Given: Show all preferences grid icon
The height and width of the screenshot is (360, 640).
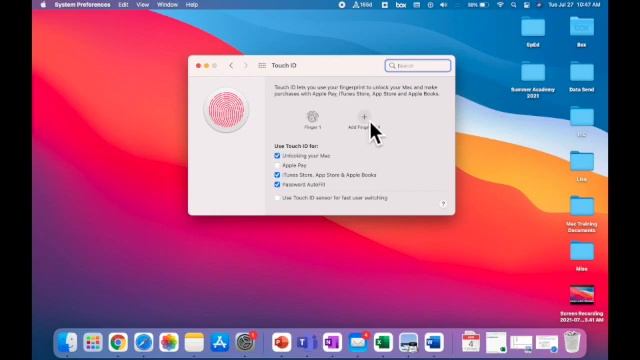Looking at the screenshot, I should [262, 66].
